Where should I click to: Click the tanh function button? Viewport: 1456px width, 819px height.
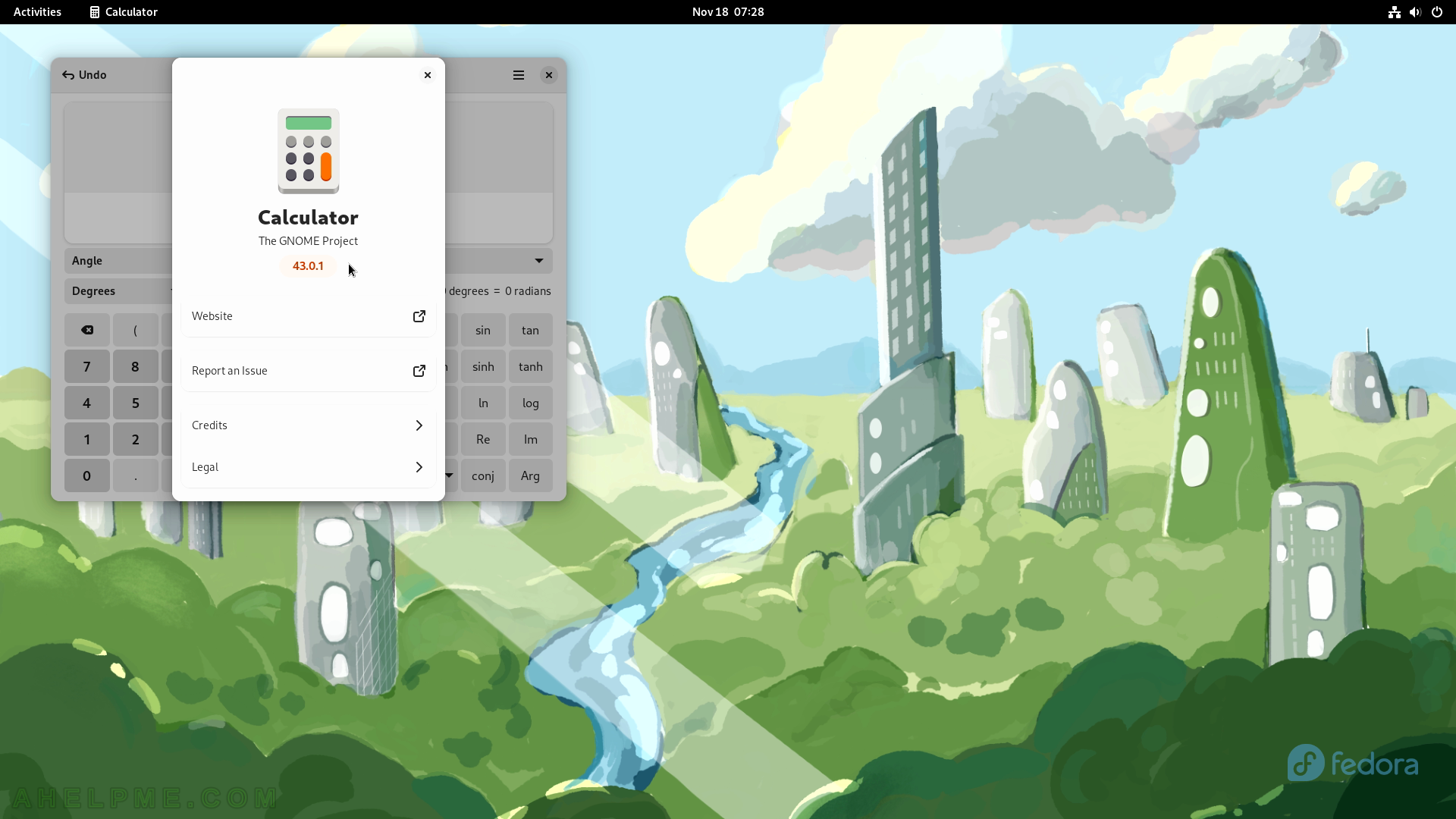(531, 367)
